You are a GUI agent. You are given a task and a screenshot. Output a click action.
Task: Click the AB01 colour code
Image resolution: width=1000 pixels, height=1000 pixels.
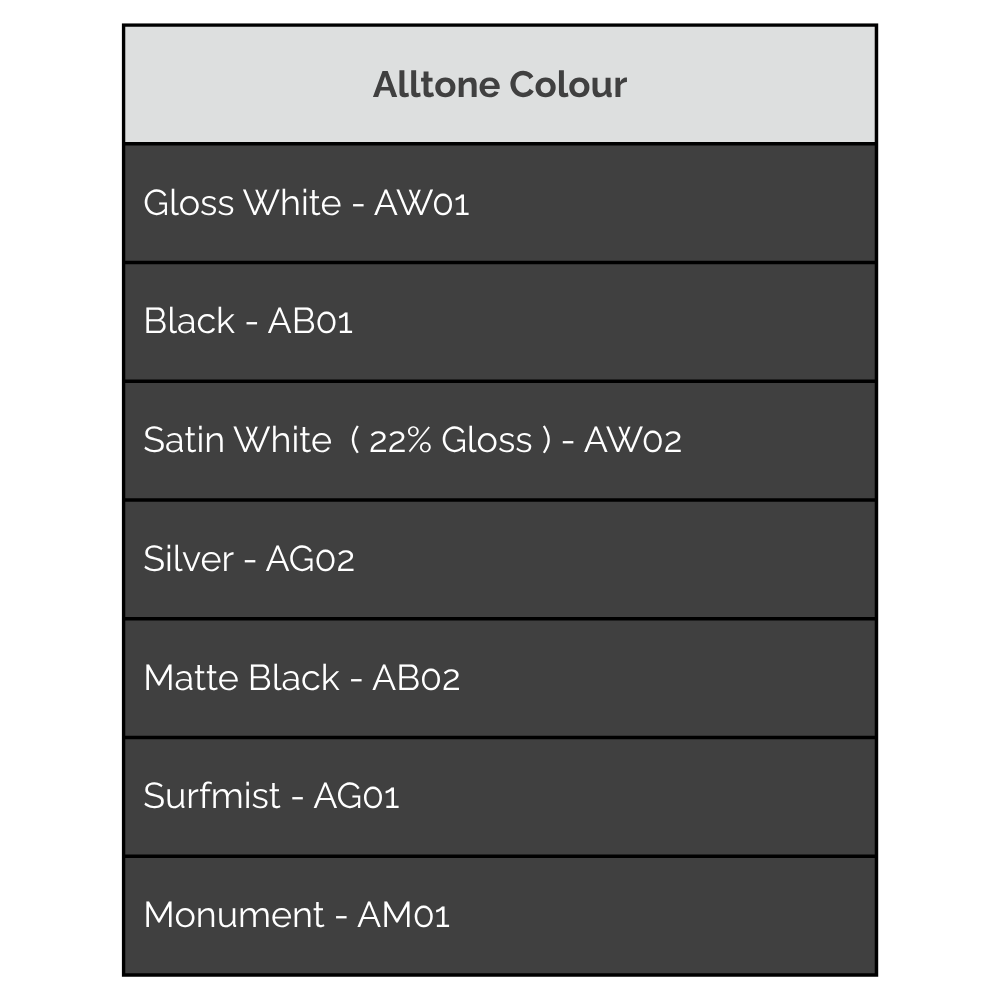[310, 321]
